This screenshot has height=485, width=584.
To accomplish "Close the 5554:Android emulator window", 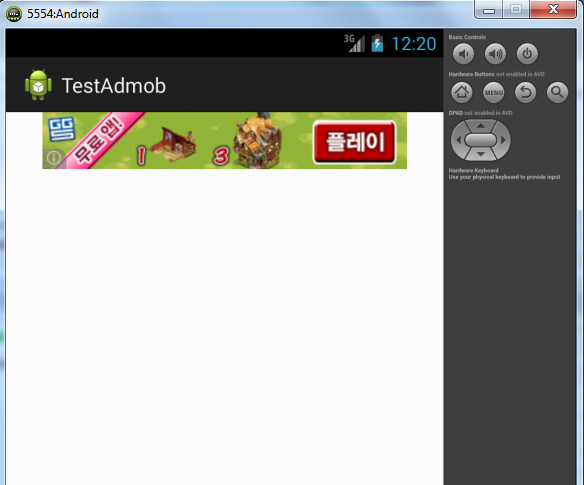I will 553,9.
